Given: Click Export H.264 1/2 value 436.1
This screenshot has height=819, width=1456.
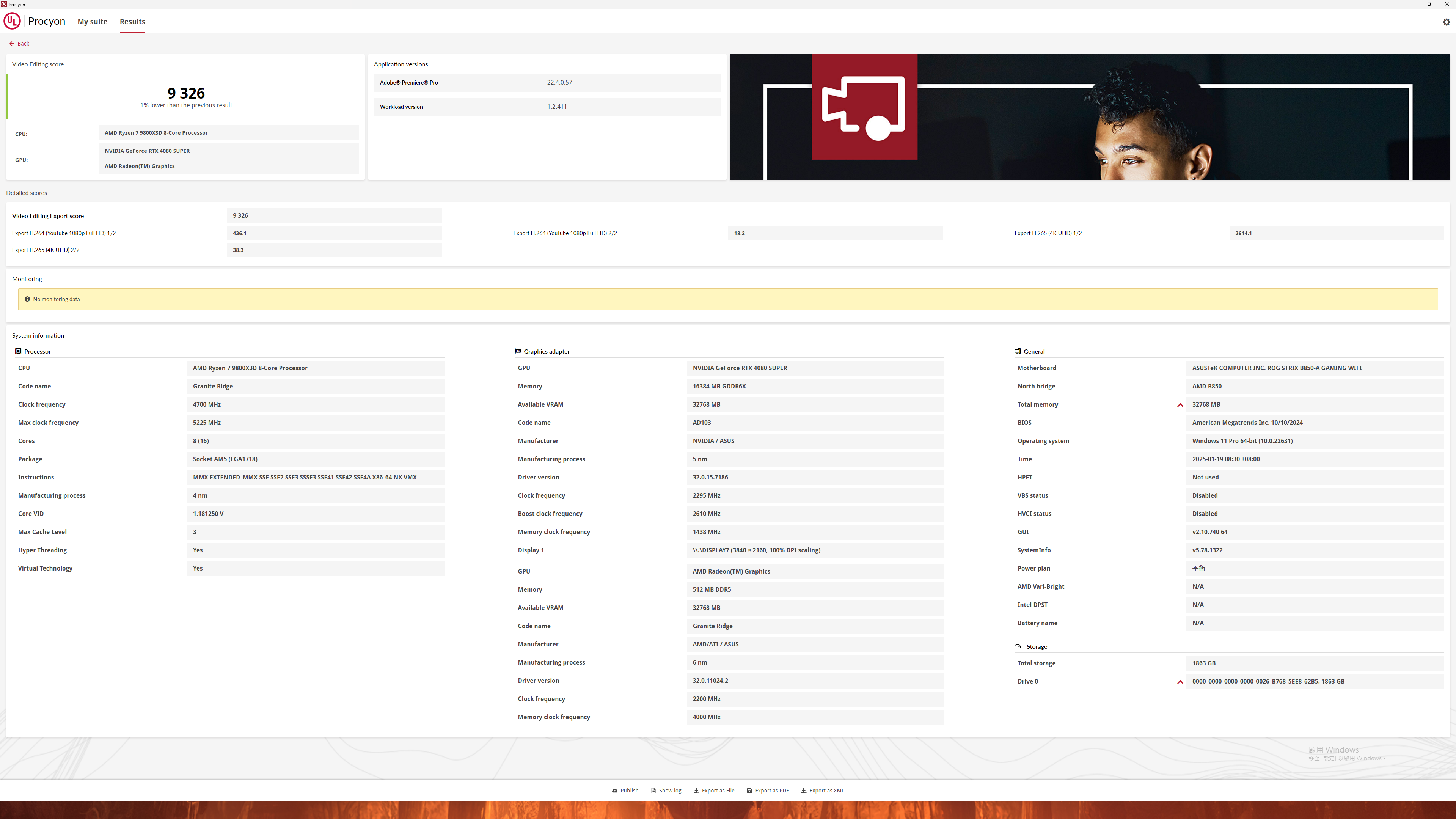Looking at the screenshot, I should pos(334,233).
